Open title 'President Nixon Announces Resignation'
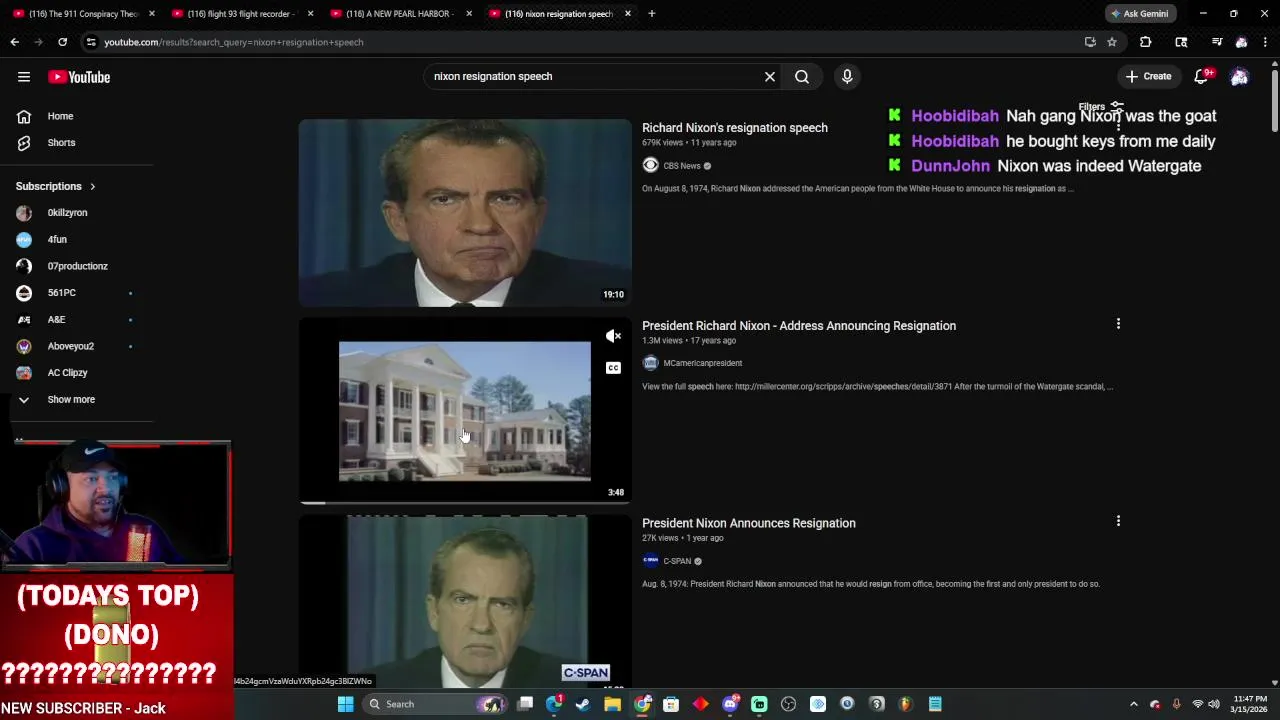Screen dimensions: 1280x720 click(749, 523)
